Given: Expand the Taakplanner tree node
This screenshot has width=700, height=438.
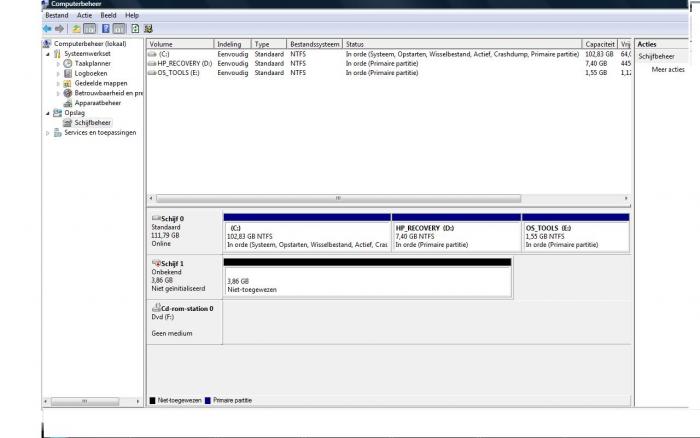Looking at the screenshot, I should [x=58, y=64].
